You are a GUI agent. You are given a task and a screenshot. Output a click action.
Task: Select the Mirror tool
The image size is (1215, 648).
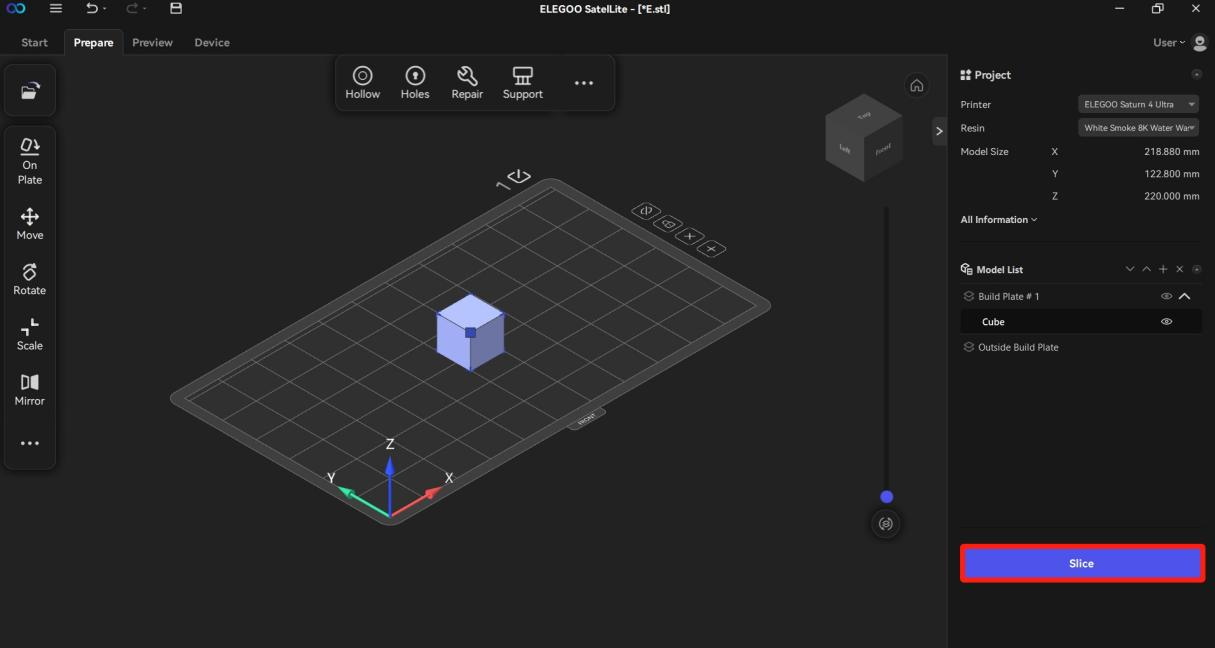[30, 389]
